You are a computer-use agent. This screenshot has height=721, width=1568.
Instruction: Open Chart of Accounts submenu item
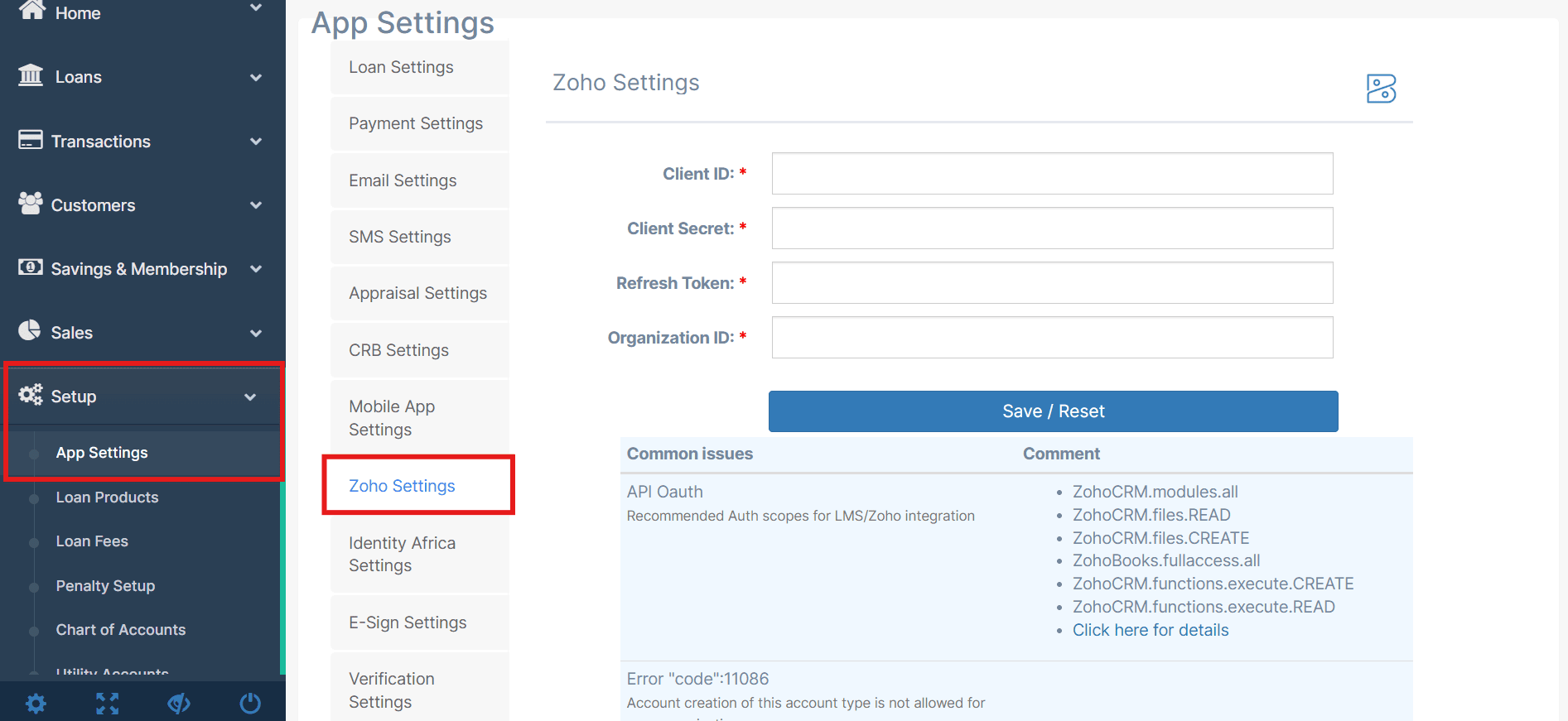(x=121, y=630)
